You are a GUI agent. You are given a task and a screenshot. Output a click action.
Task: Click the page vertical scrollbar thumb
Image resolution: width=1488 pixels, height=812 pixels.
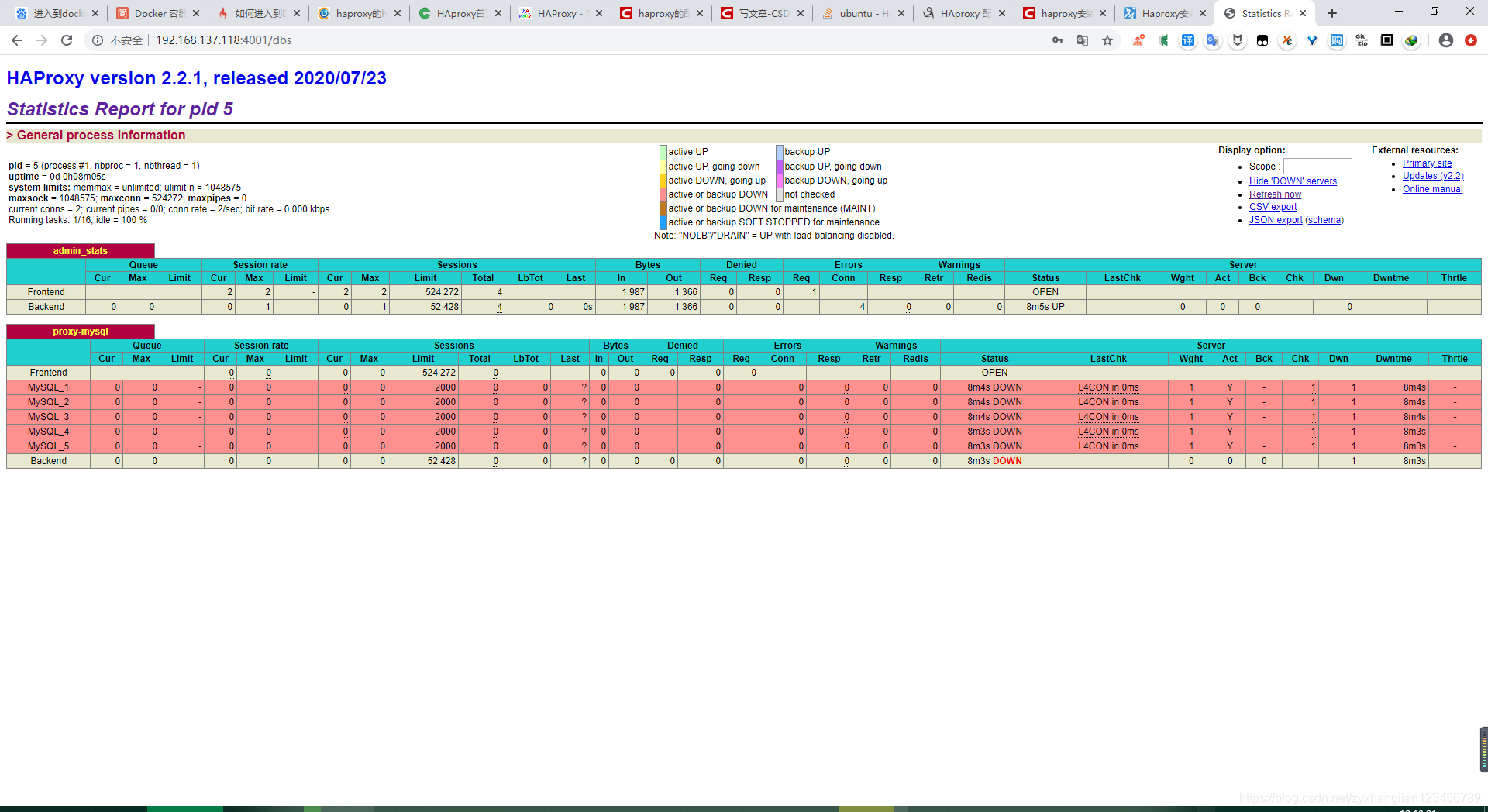click(x=1483, y=749)
